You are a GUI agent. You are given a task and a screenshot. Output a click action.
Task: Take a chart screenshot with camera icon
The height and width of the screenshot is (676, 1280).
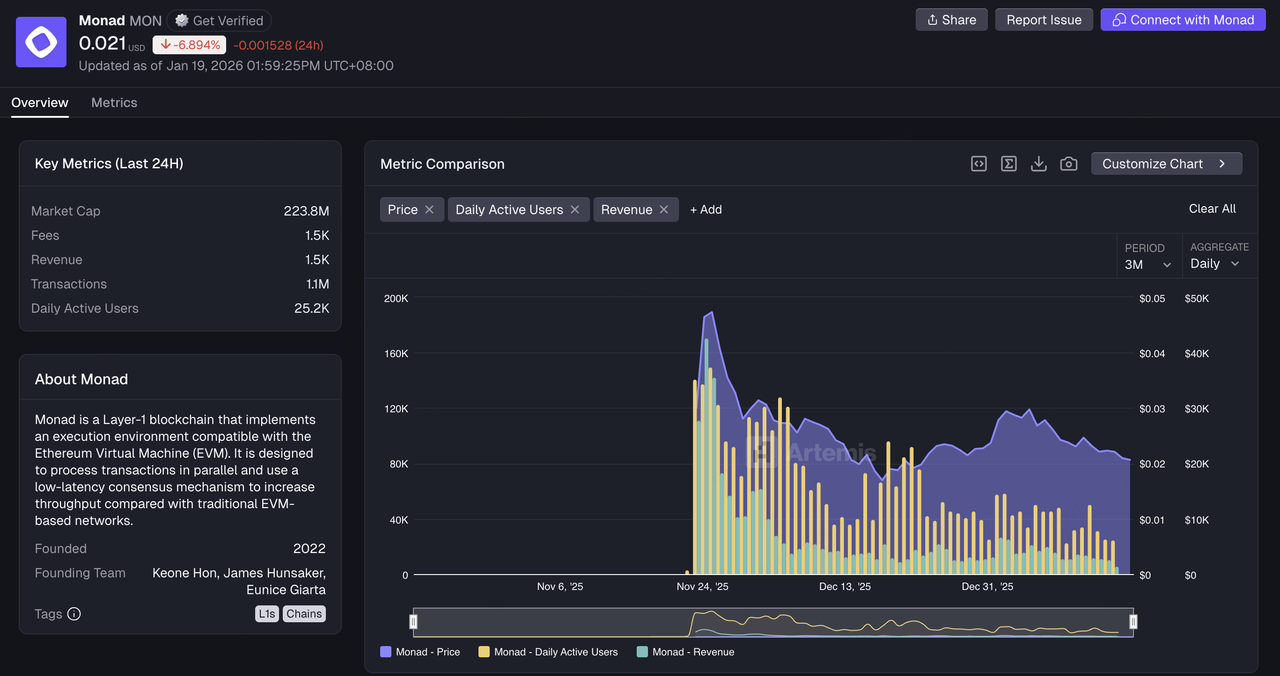tap(1069, 164)
